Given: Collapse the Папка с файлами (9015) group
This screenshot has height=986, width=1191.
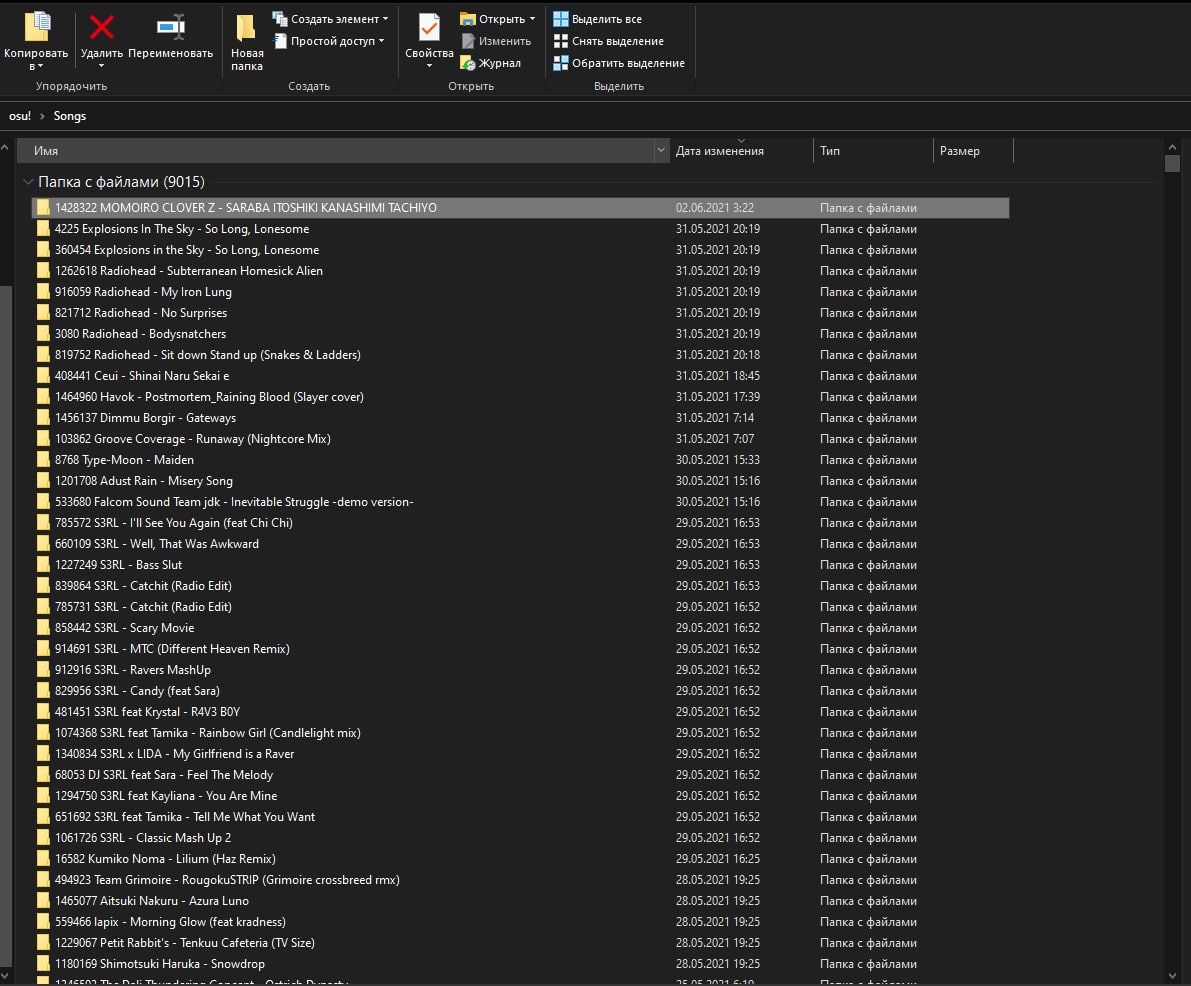Looking at the screenshot, I should (28, 182).
